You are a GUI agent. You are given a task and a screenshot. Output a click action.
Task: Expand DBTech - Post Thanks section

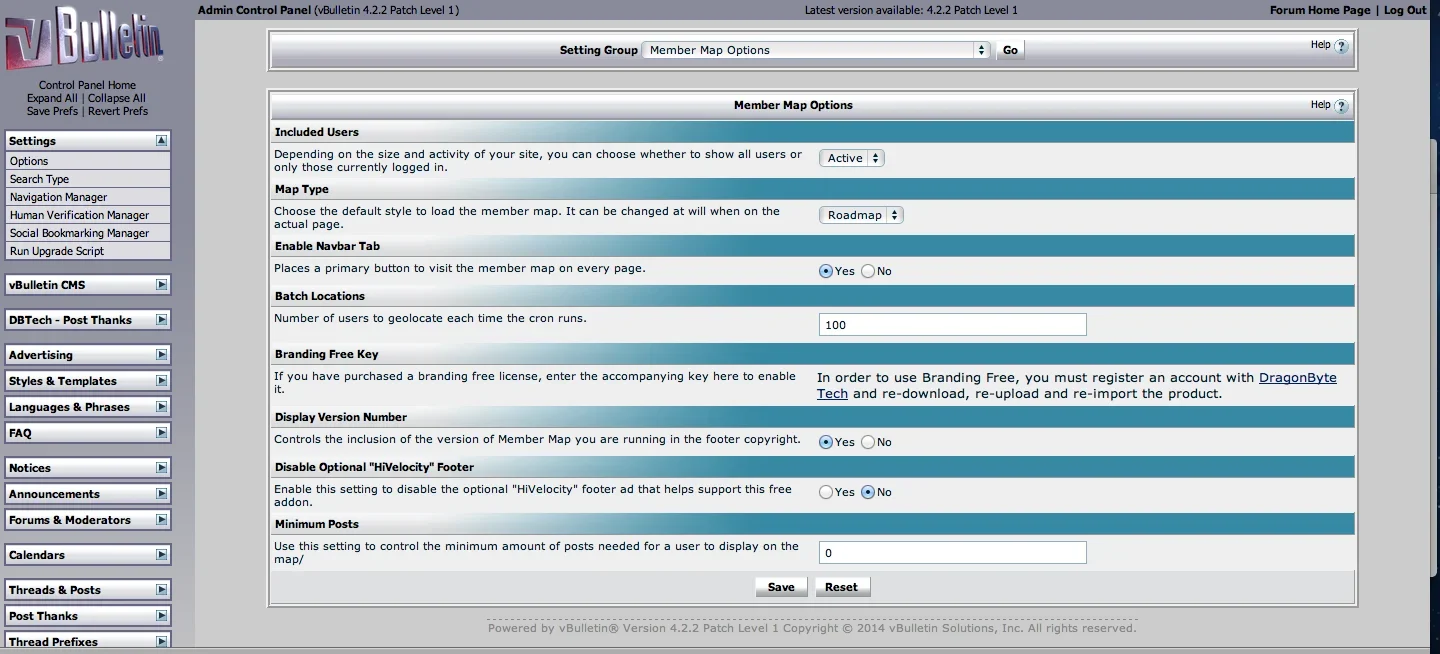click(x=161, y=320)
